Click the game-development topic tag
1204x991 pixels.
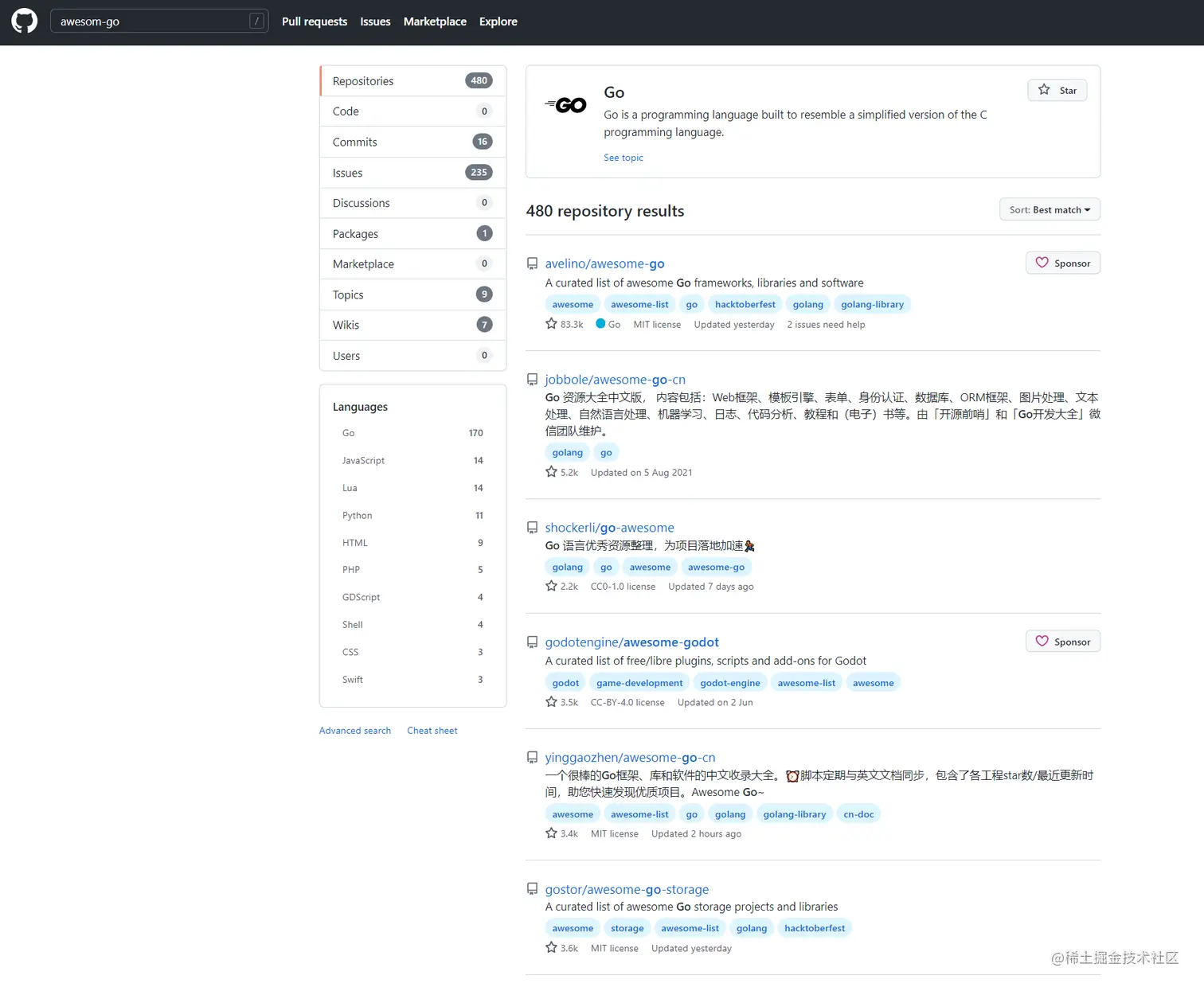pyautogui.click(x=639, y=683)
